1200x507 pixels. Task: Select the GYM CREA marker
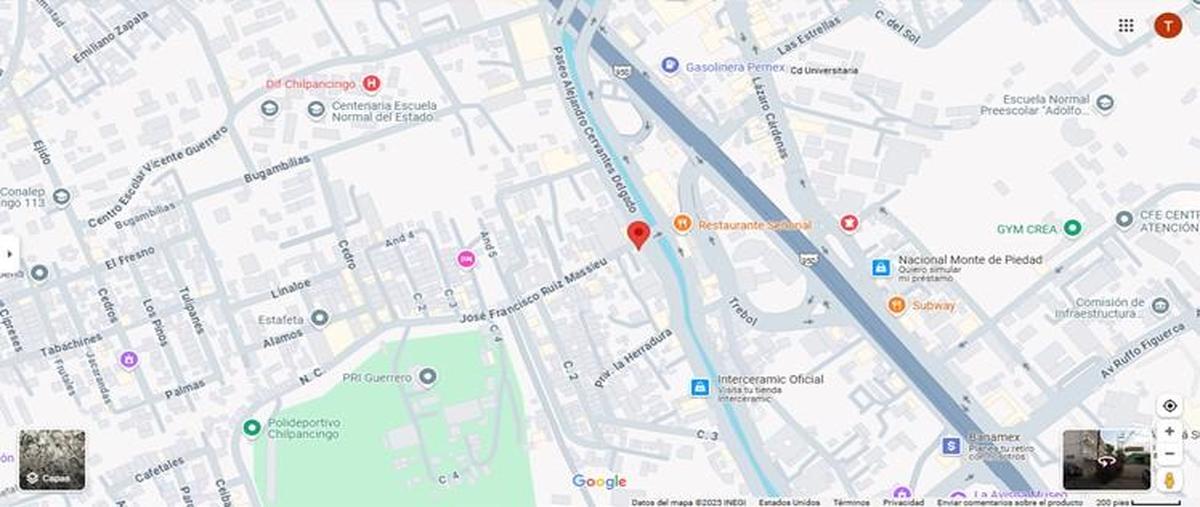tap(1072, 229)
